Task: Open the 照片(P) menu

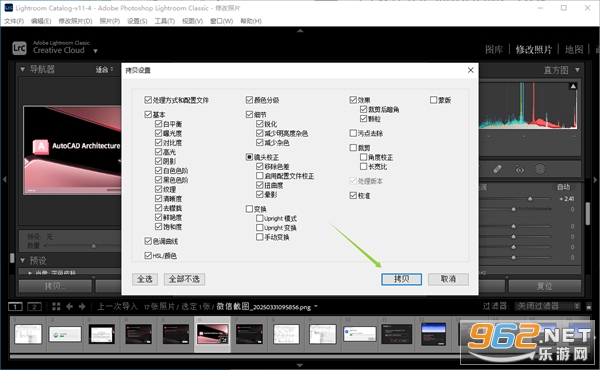Action: click(109, 21)
